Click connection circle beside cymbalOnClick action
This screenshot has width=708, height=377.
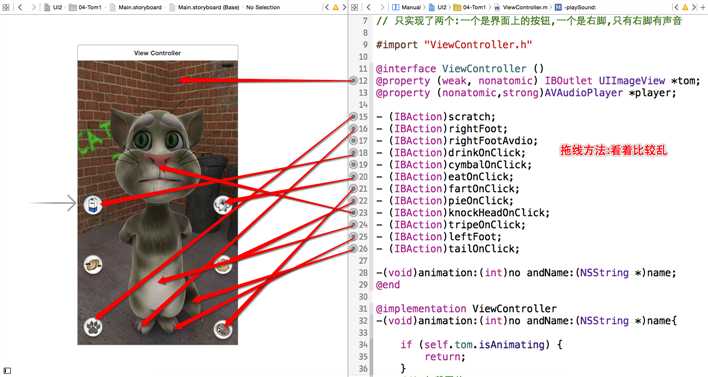pos(354,165)
